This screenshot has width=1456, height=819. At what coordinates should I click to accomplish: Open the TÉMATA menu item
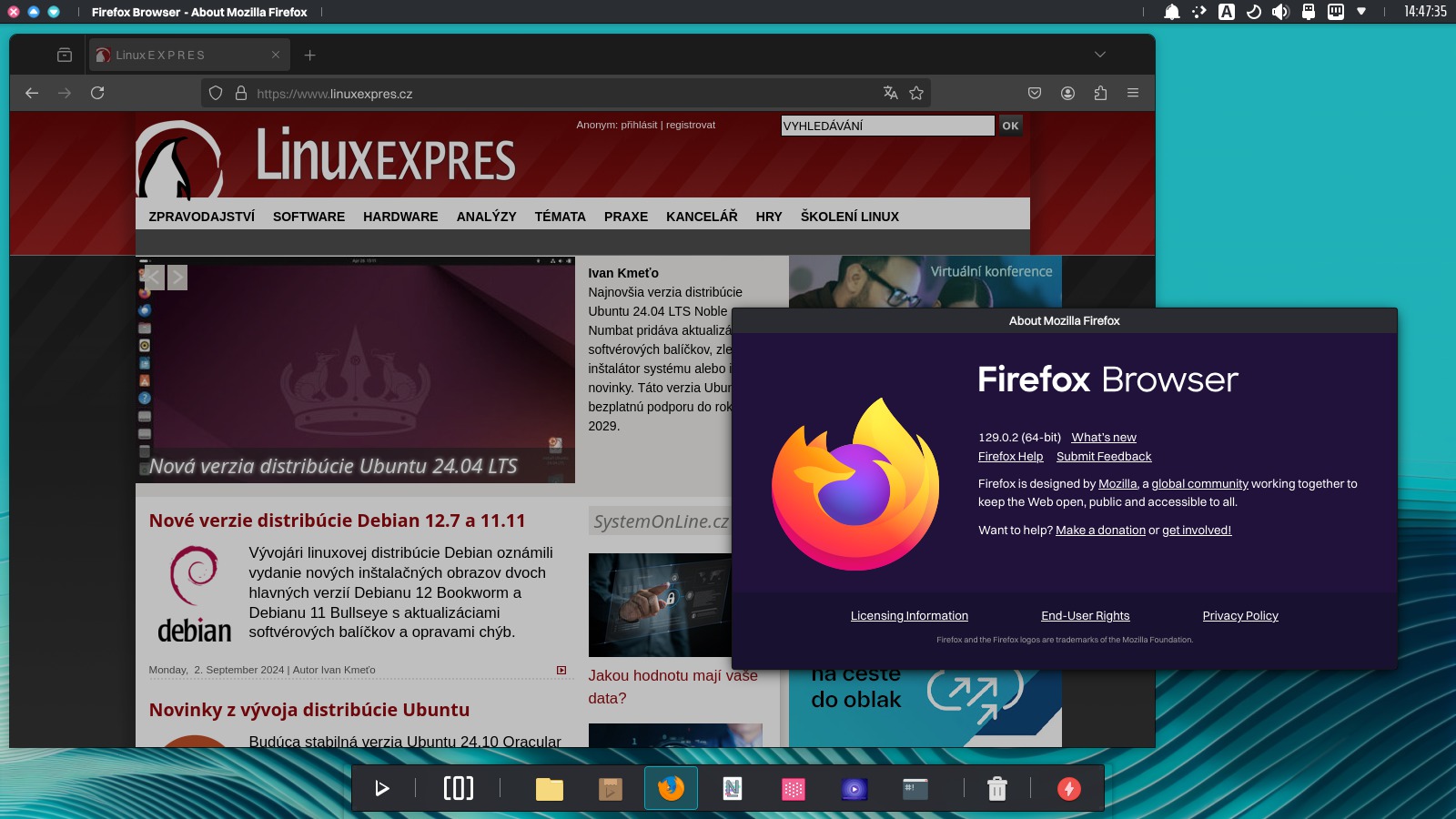(x=560, y=217)
